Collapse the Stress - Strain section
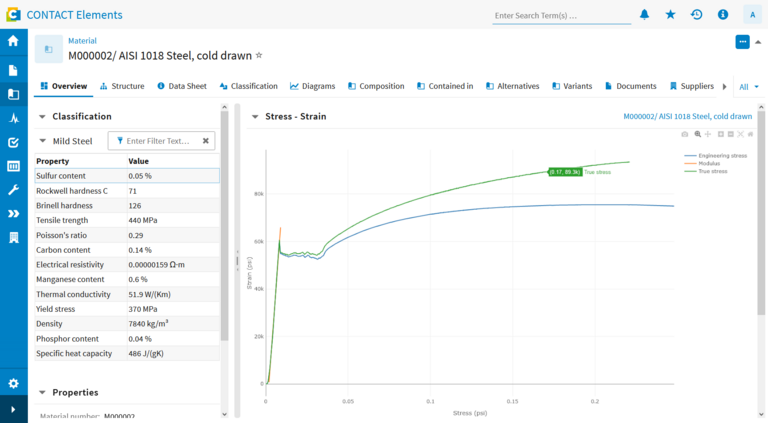The width and height of the screenshot is (768, 423). coord(255,117)
